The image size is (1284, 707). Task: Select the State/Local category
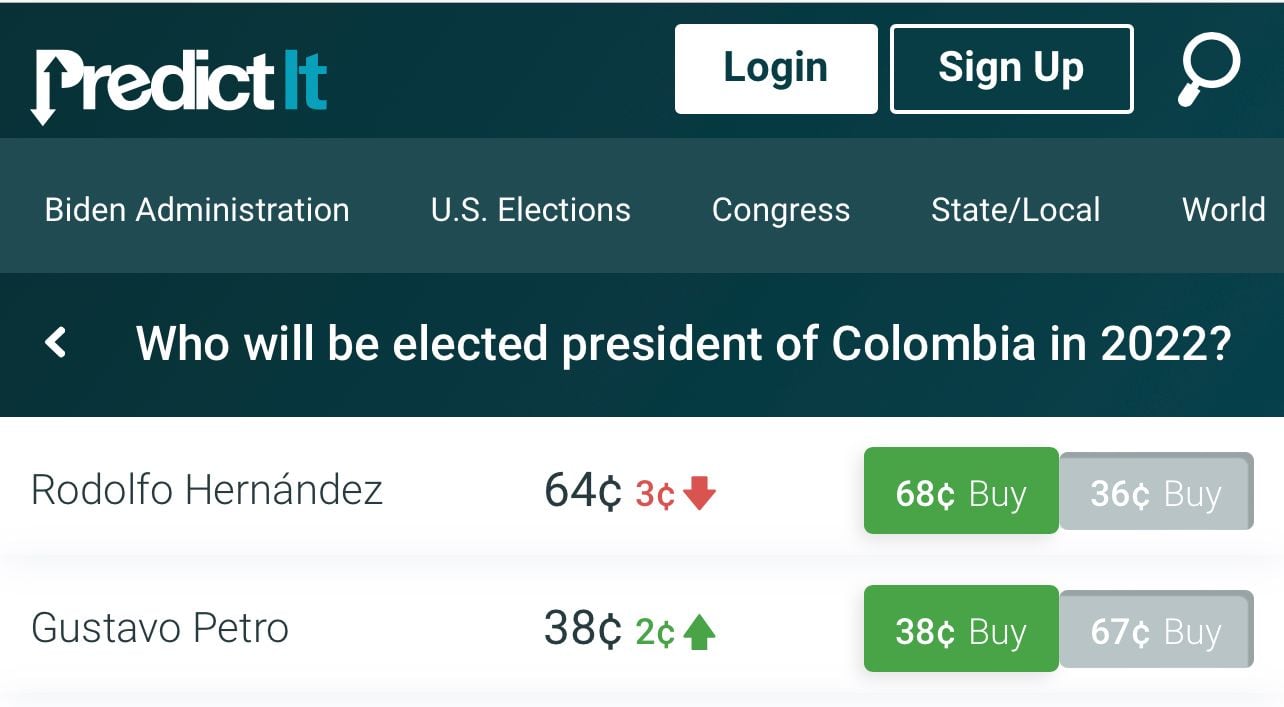tap(1016, 210)
